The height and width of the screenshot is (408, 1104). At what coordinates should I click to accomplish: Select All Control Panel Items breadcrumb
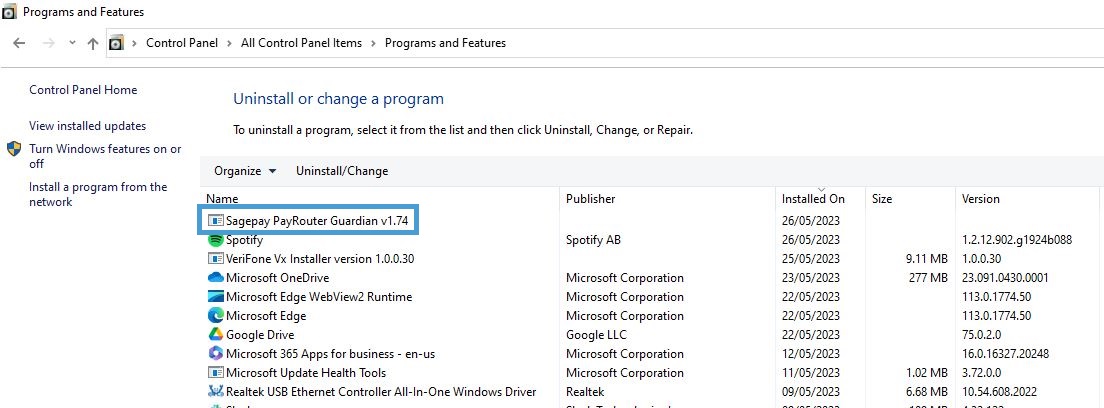pyautogui.click(x=301, y=43)
